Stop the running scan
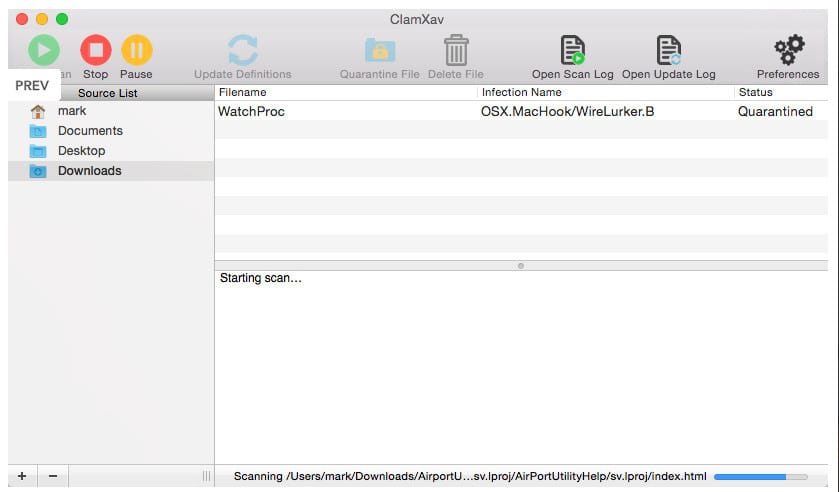The width and height of the screenshot is (839, 492). click(x=96, y=50)
